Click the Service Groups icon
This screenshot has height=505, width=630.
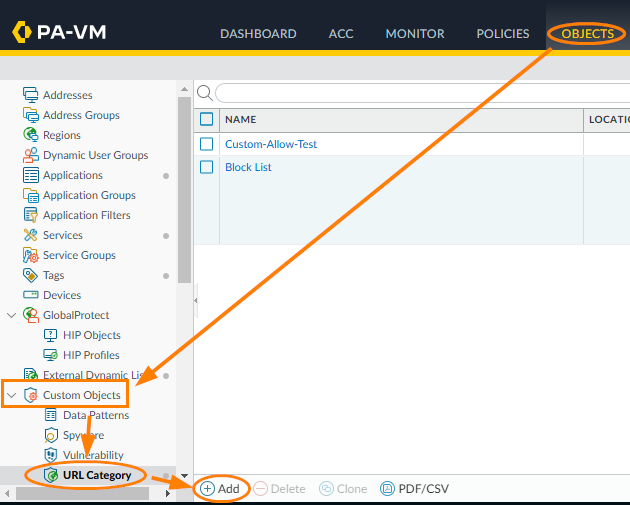31,255
